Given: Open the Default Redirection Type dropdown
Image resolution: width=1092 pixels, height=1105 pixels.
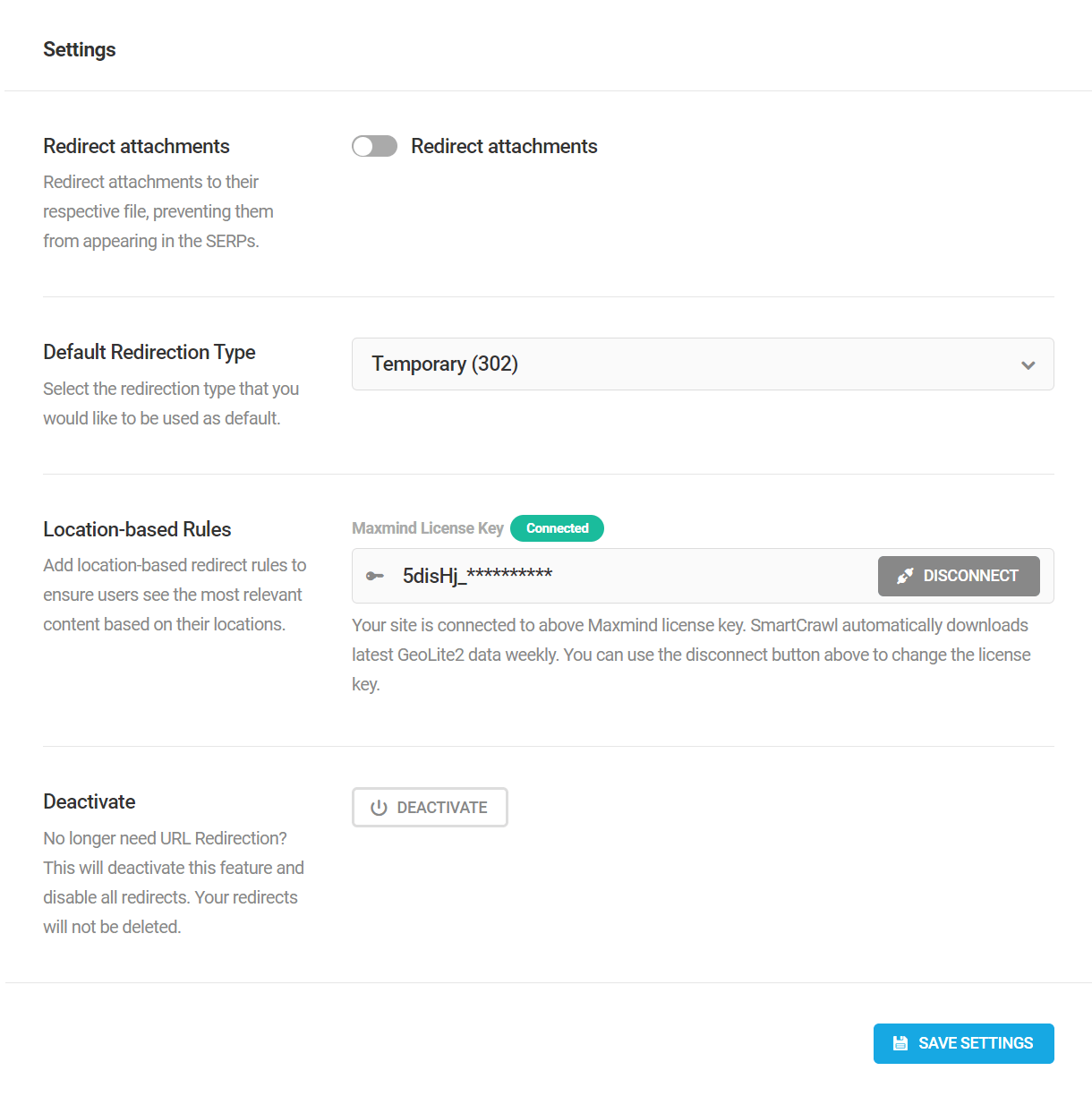Looking at the screenshot, I should 703,364.
